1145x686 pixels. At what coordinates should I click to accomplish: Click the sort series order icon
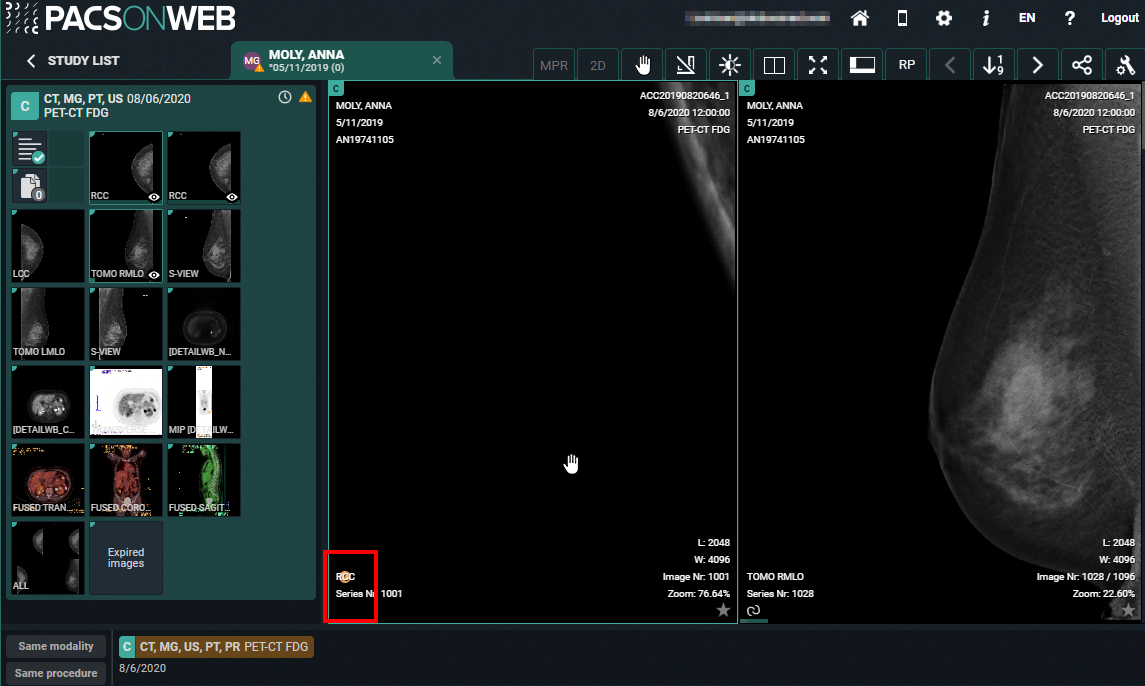tap(994, 65)
